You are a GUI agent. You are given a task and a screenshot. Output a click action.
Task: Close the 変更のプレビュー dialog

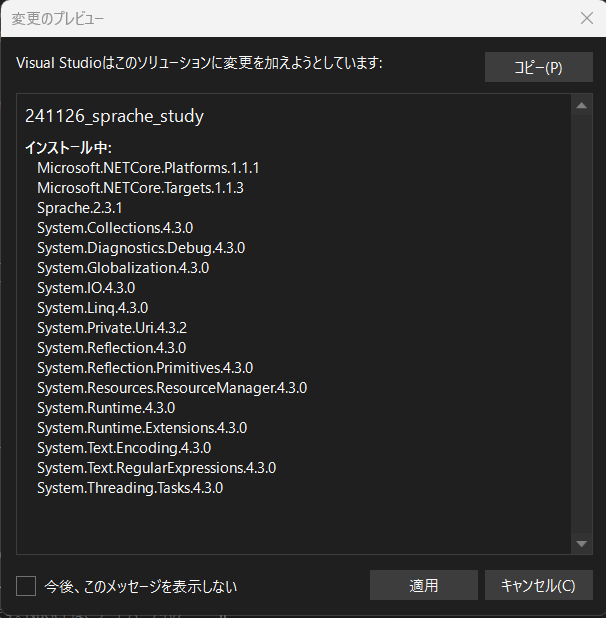[x=587, y=18]
